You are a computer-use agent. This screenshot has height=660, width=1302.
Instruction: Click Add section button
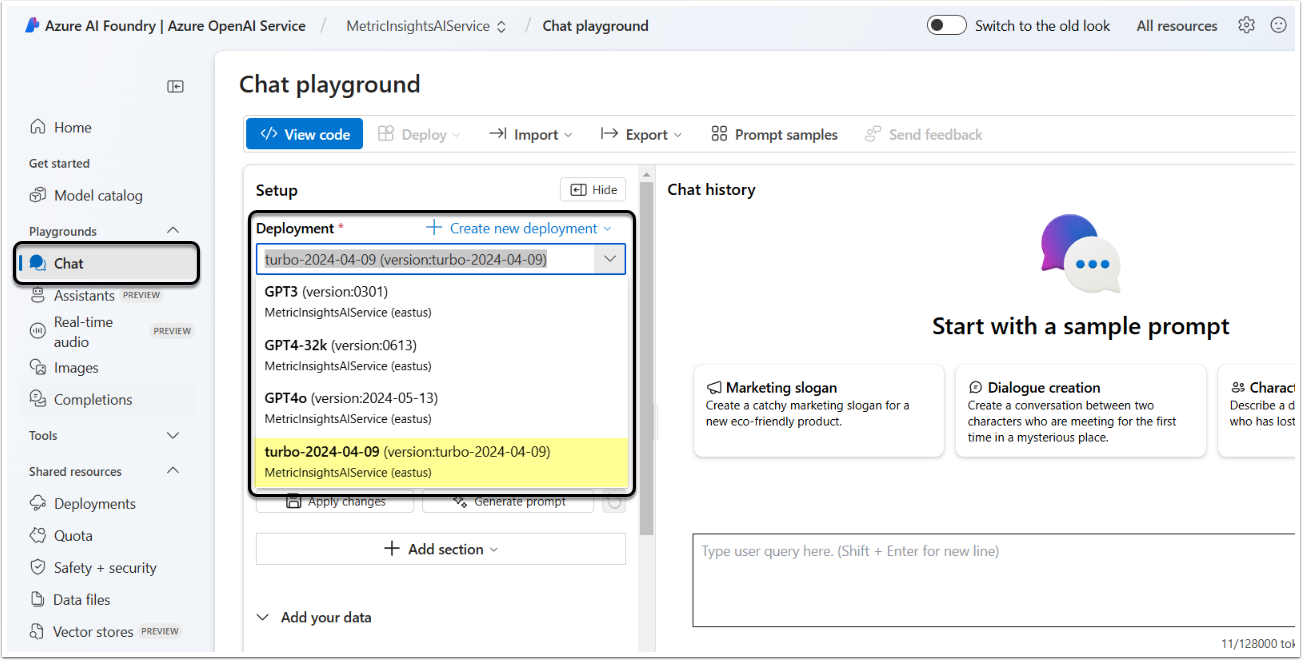(441, 549)
